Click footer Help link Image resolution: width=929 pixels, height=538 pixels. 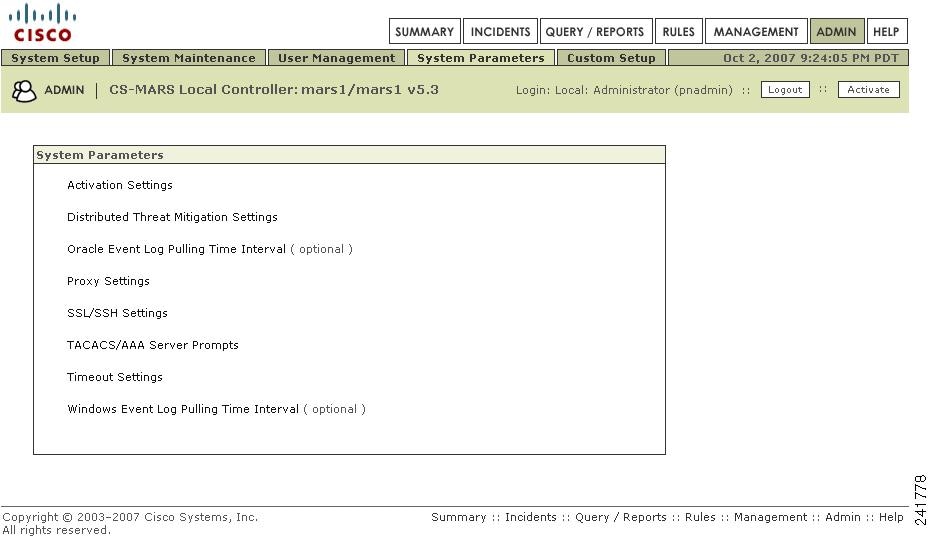[891, 517]
